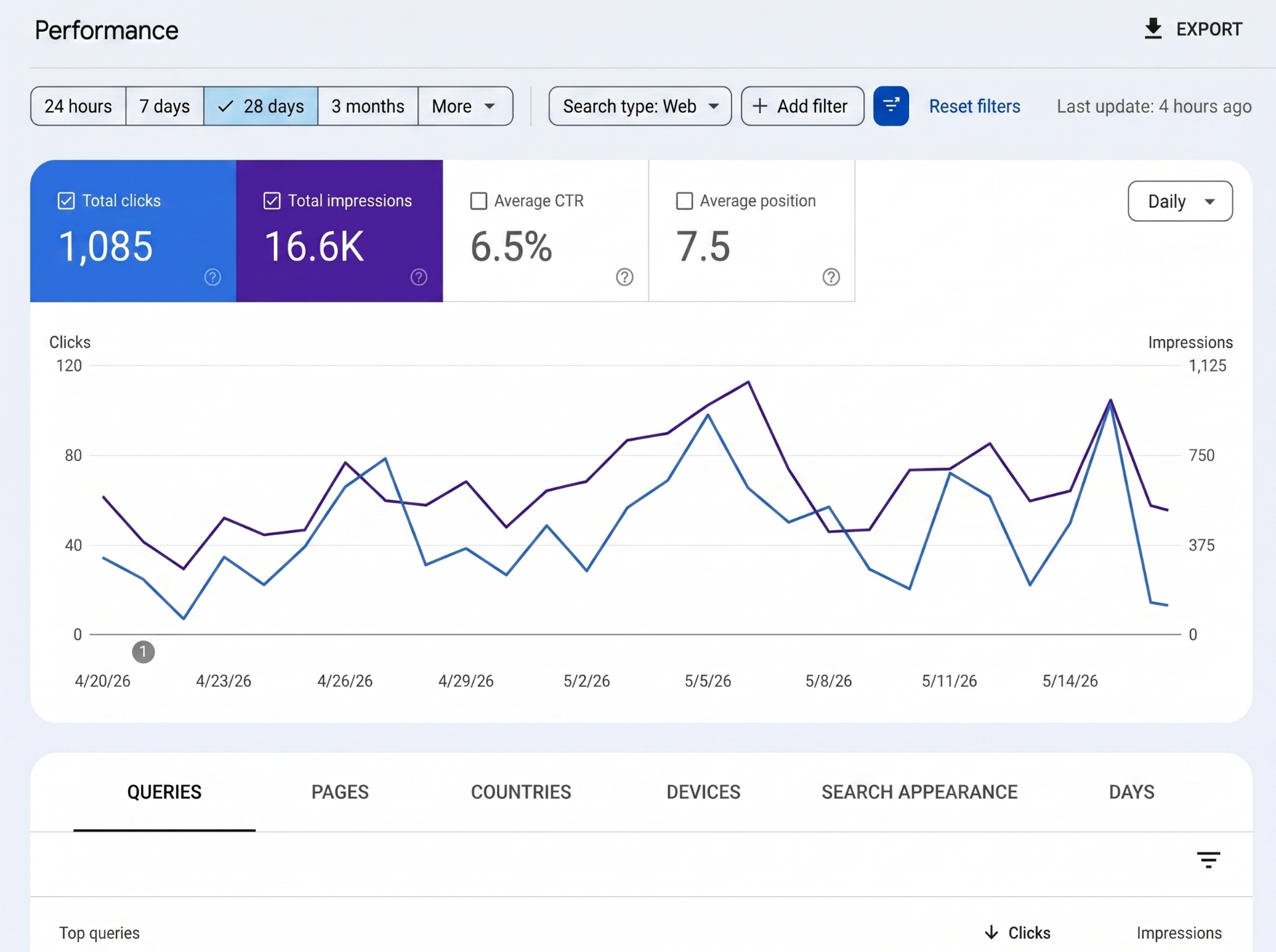Switch to the Queries tab
Screen dimensions: 1276x952
[x=164, y=792]
